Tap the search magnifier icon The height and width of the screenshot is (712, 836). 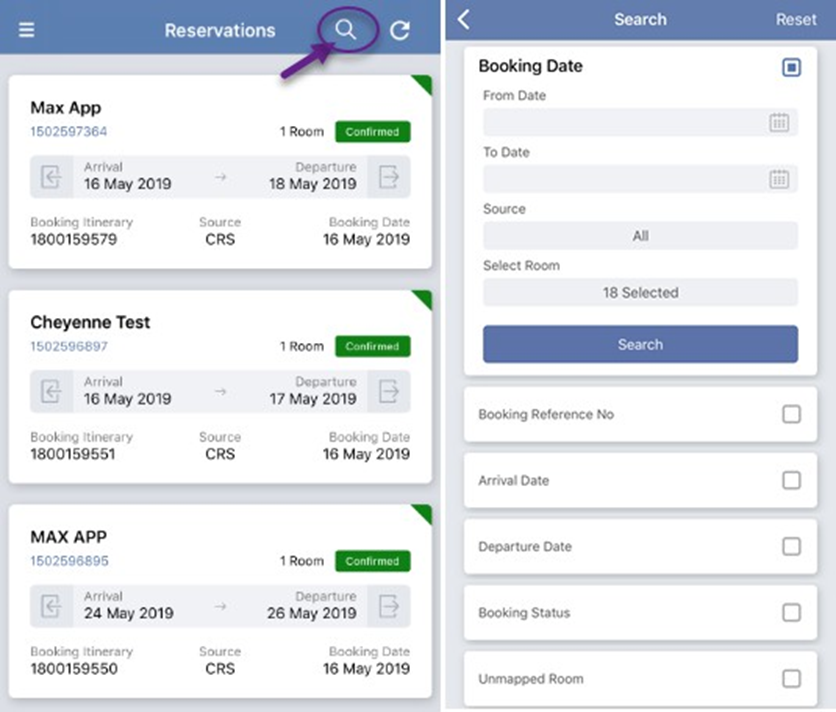[x=345, y=30]
